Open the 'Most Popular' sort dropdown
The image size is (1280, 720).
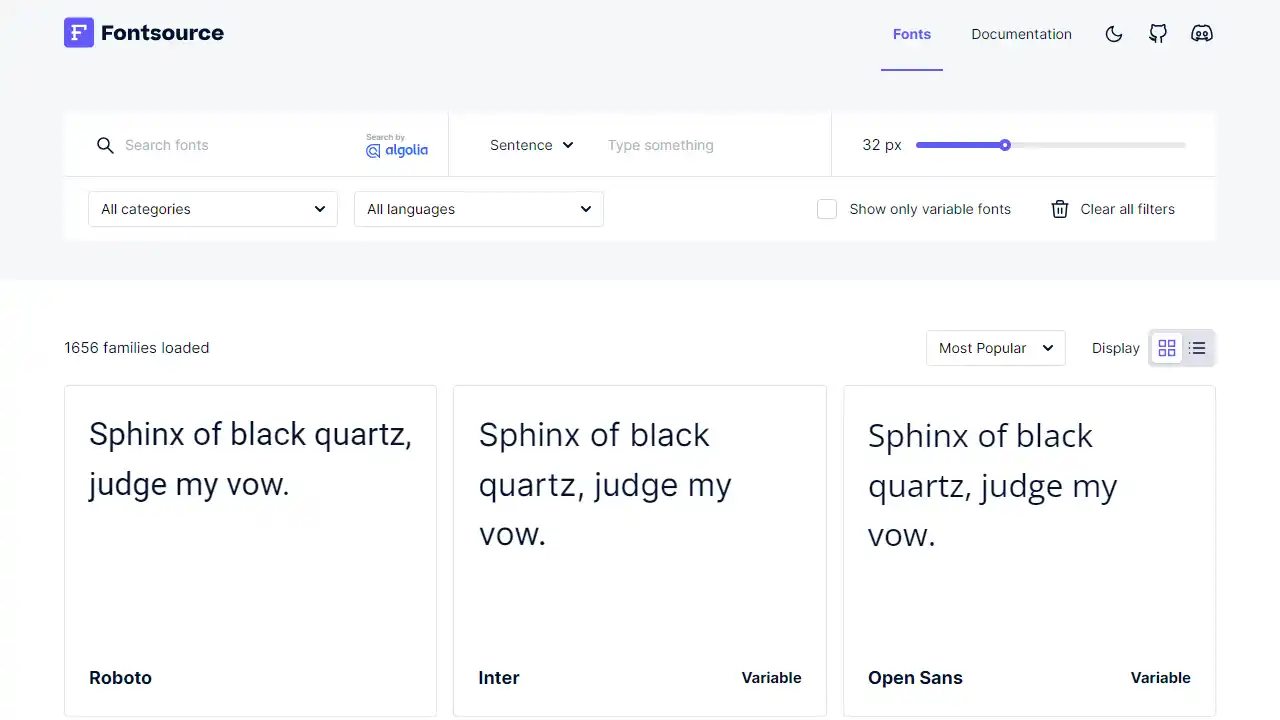point(995,348)
